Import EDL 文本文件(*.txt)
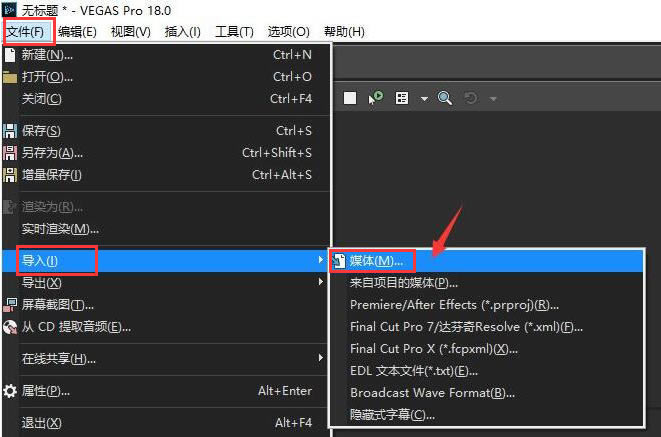 pos(486,371)
